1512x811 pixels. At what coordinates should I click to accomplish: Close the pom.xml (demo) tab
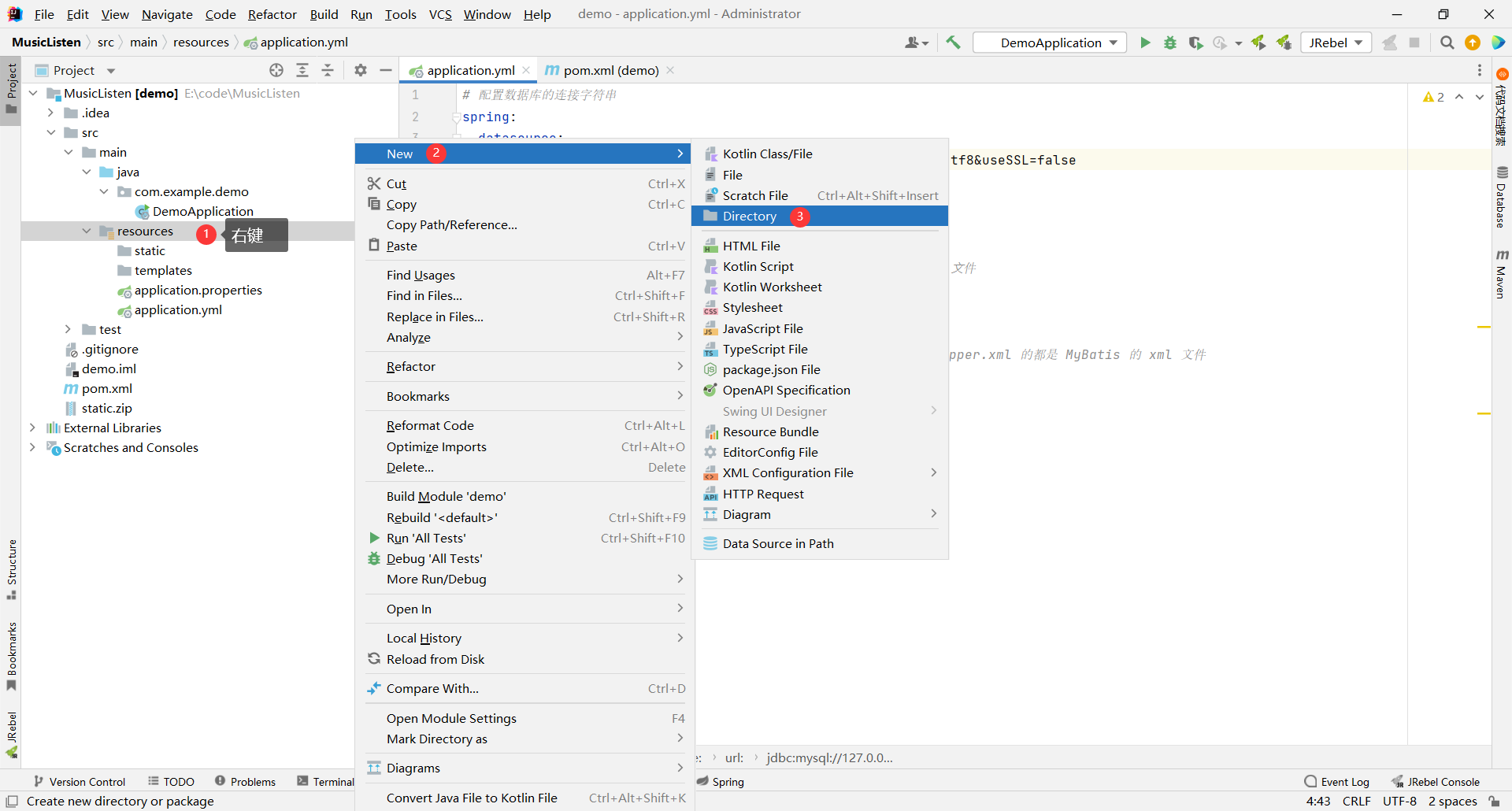(x=670, y=70)
